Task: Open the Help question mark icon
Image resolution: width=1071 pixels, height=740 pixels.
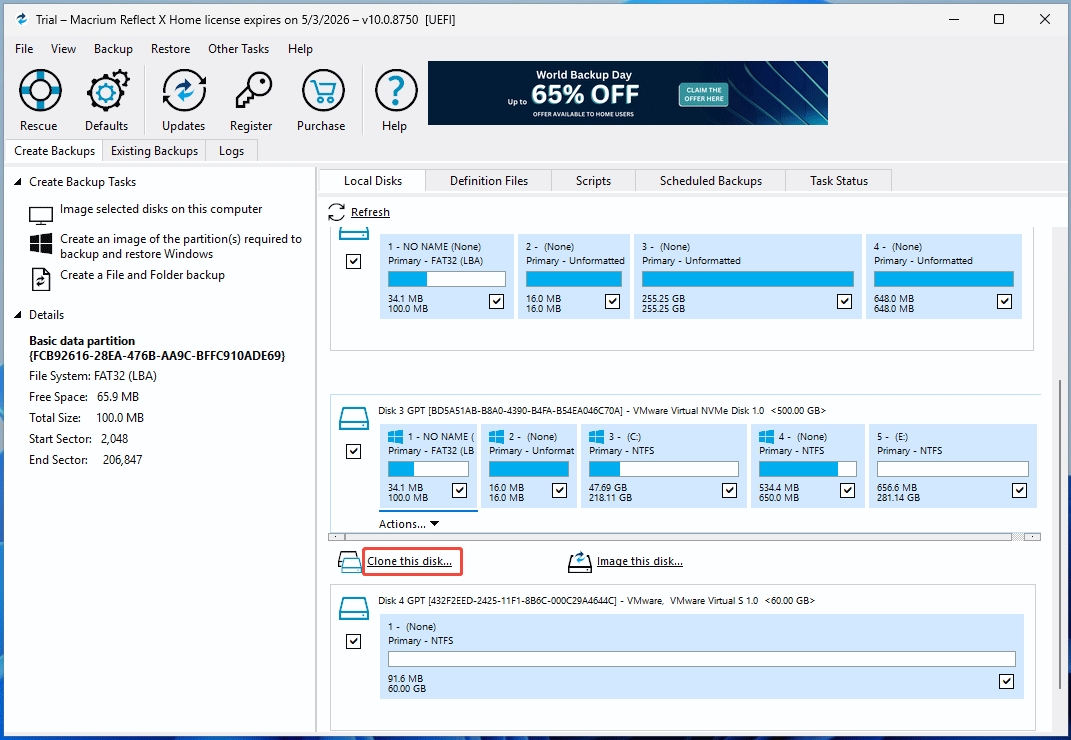Action: click(x=395, y=90)
